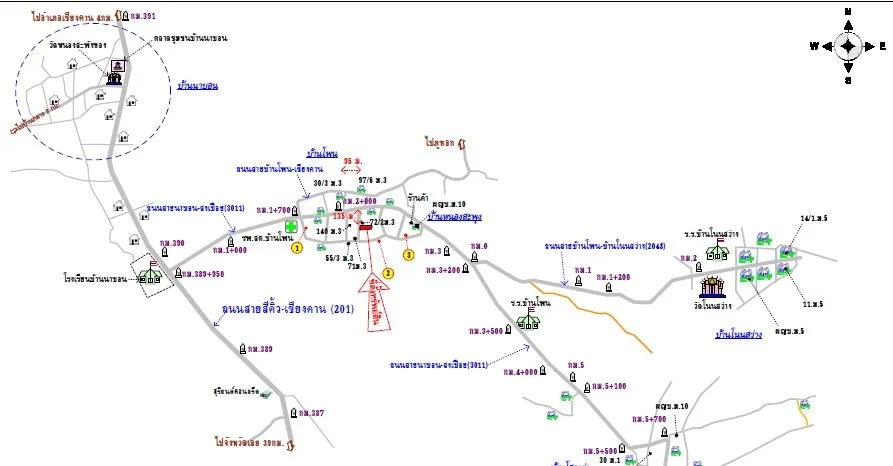Click the direction text ไปภูทอก
Image resolution: width=893 pixels, height=466 pixels.
[x=440, y=142]
